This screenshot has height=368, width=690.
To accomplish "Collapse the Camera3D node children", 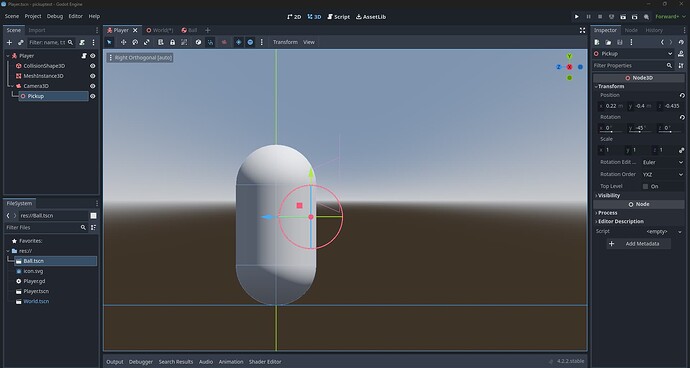I will pos(12,86).
